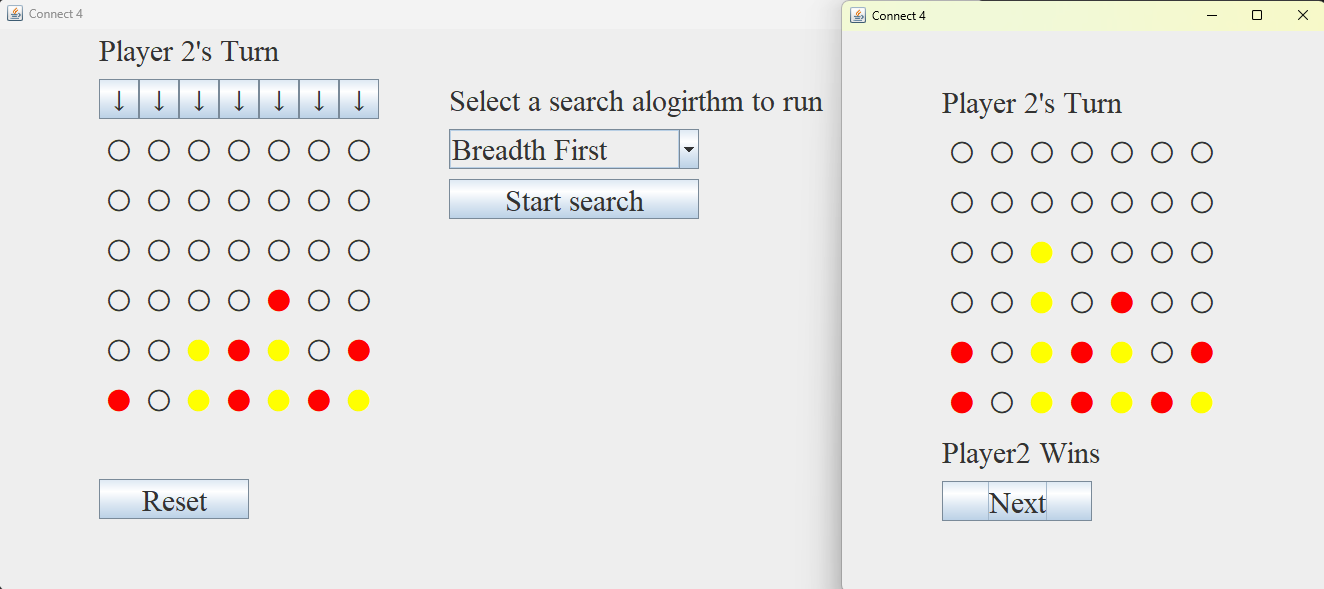Drop a piece via the sixth column arrow
Image resolution: width=1324 pixels, height=589 pixels.
click(319, 99)
